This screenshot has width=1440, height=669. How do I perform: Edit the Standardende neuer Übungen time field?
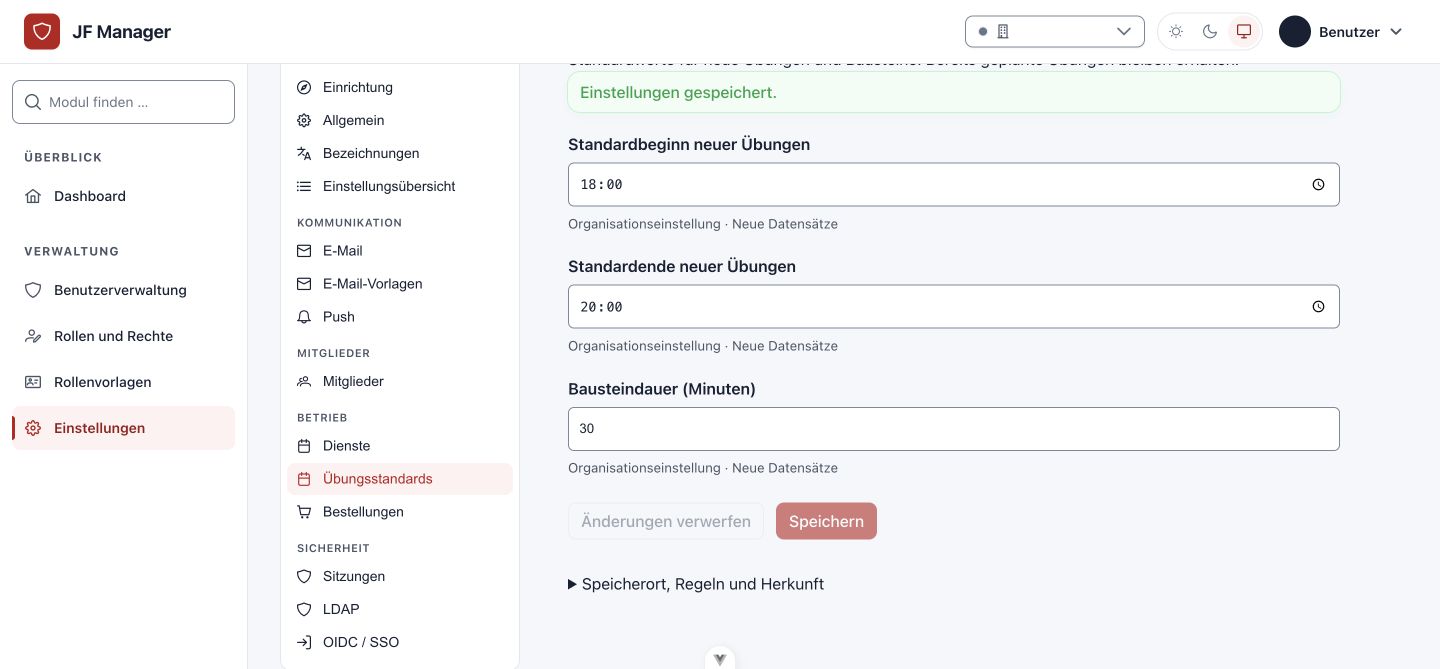point(953,307)
